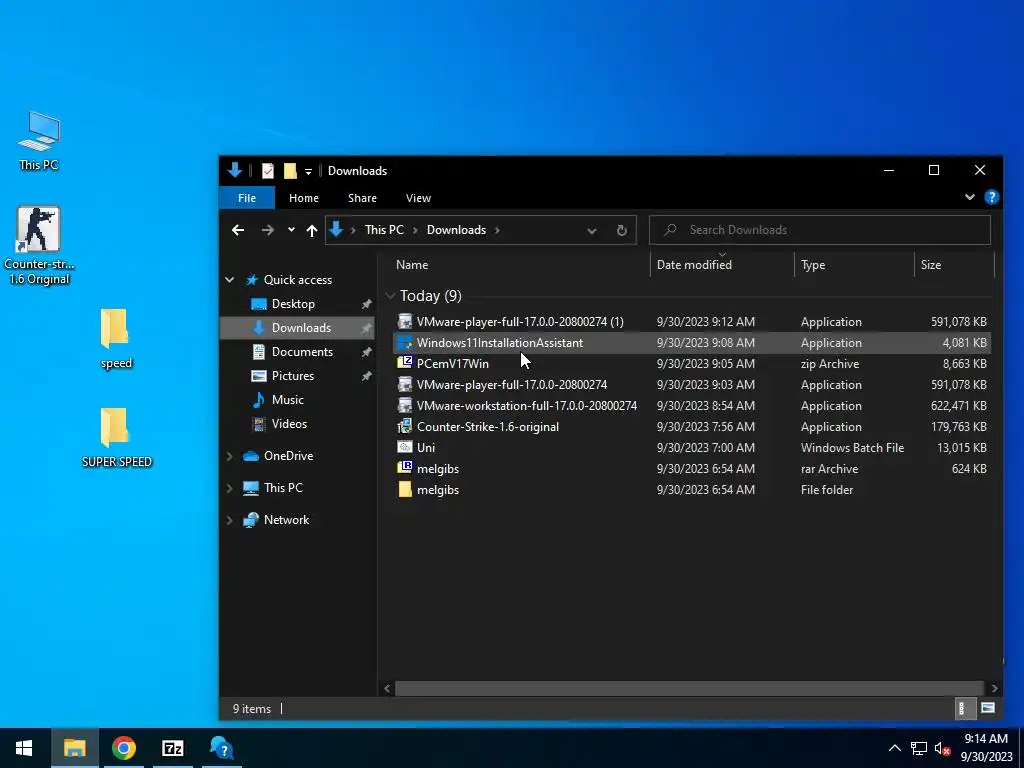The image size is (1024, 768).
Task: Select the SUPER SPEED desktop folder
Action: point(116,437)
